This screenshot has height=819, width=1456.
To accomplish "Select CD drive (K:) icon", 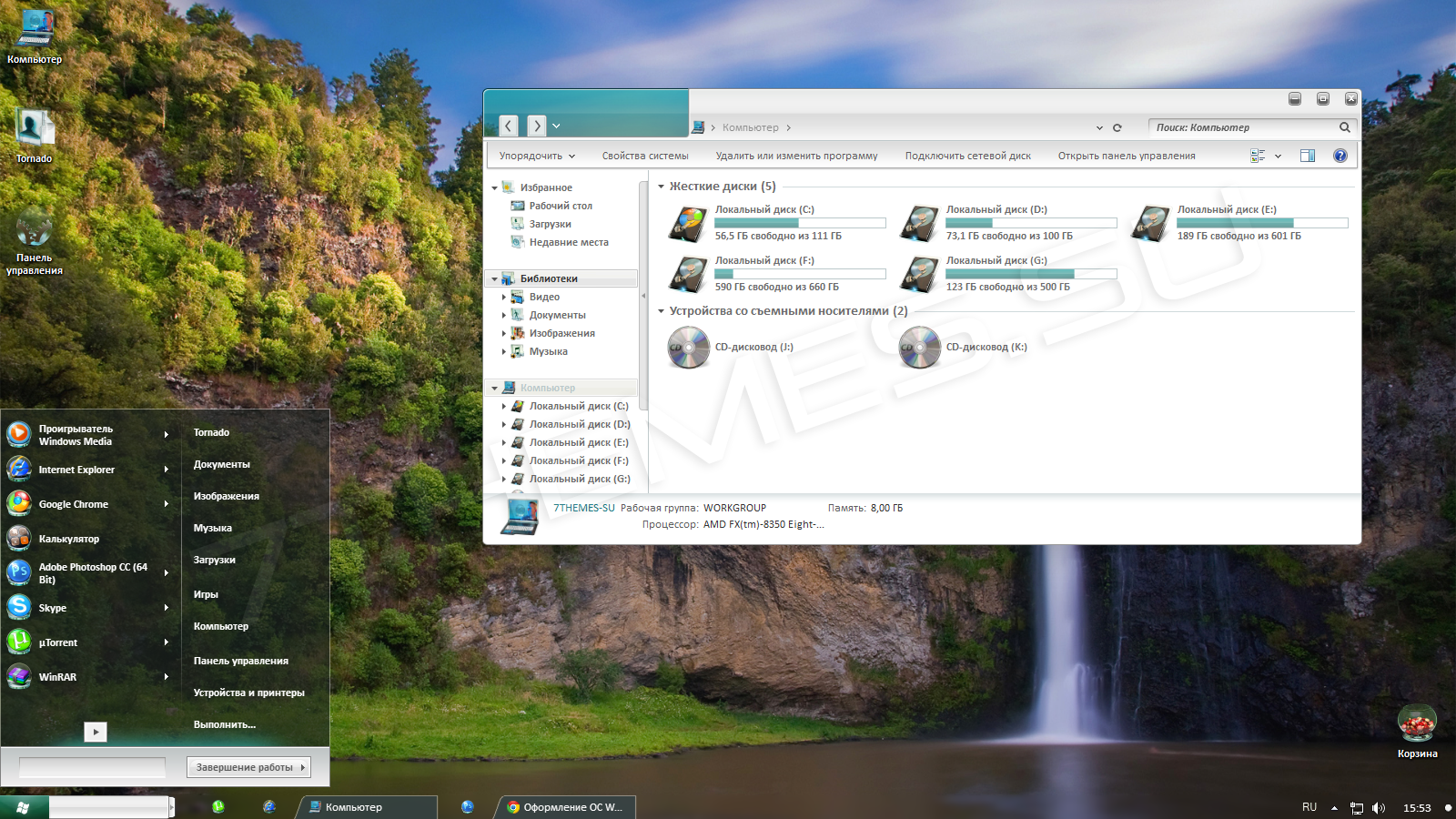I will coord(920,348).
